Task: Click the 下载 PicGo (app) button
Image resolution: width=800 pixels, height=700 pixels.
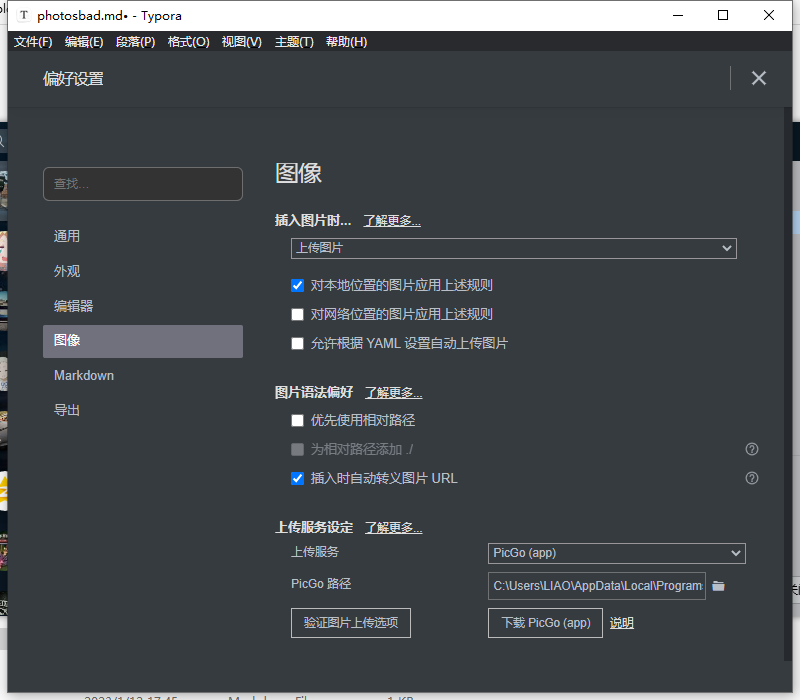Action: tap(545, 622)
